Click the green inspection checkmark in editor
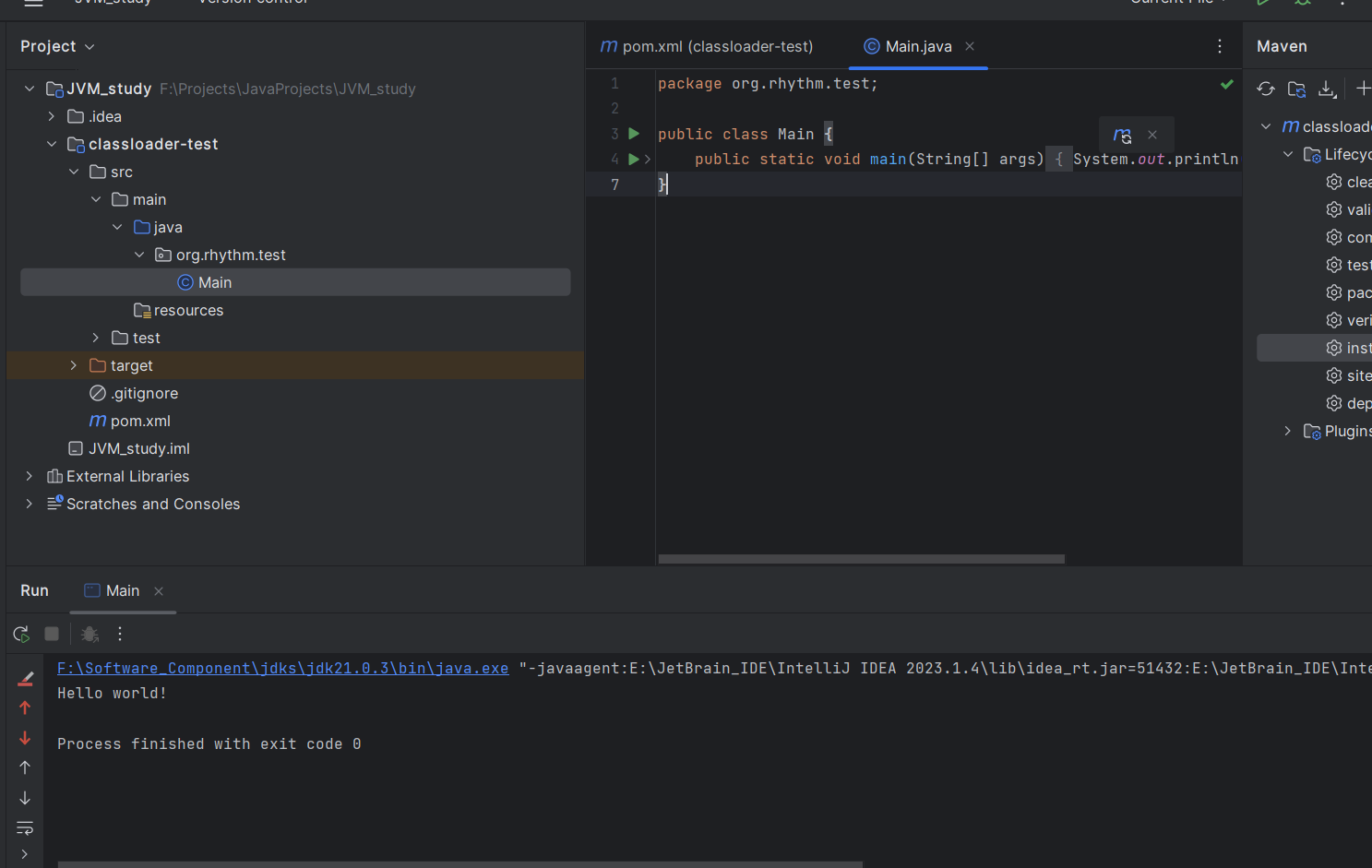 pos(1226,84)
